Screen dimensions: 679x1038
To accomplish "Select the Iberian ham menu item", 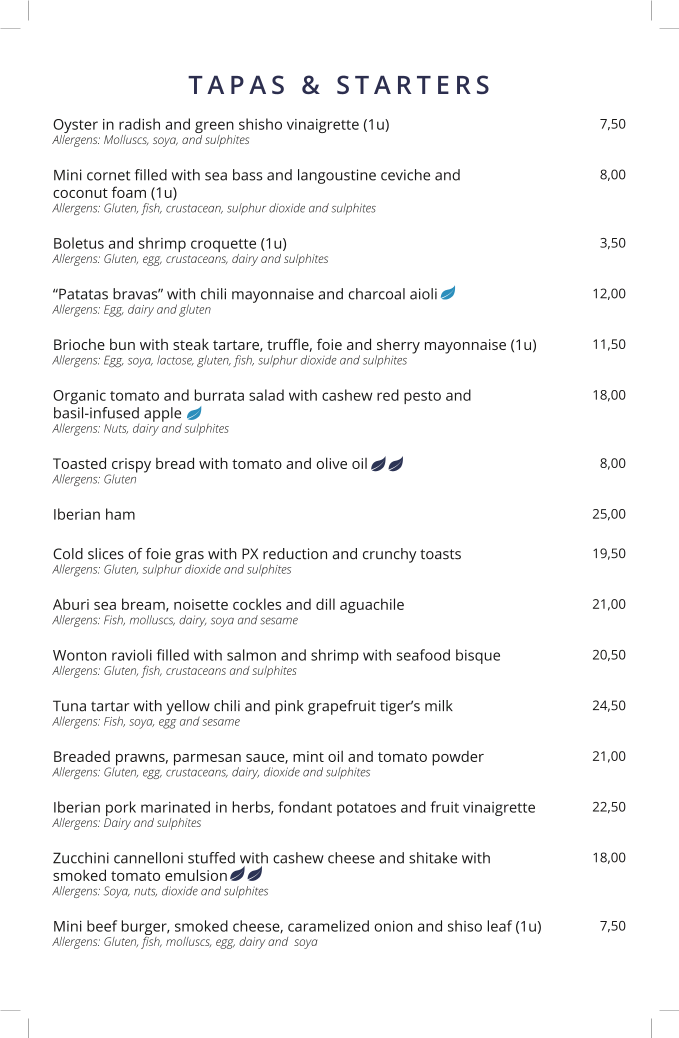I will (94, 514).
